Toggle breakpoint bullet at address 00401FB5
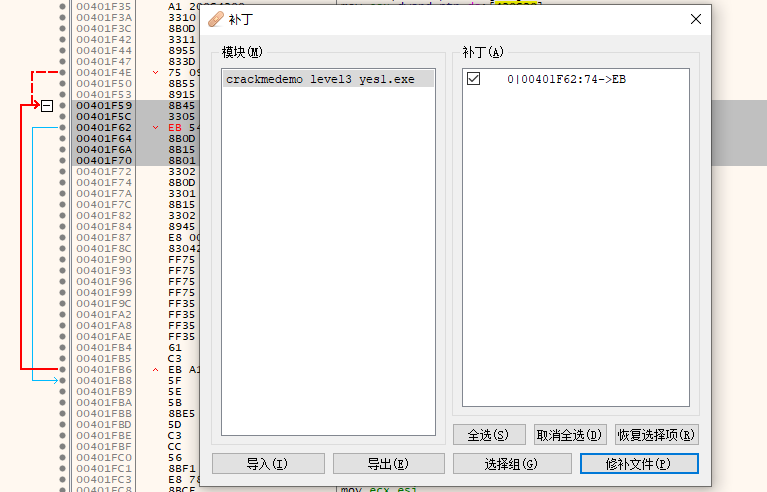This screenshot has width=767, height=492. (x=62, y=358)
